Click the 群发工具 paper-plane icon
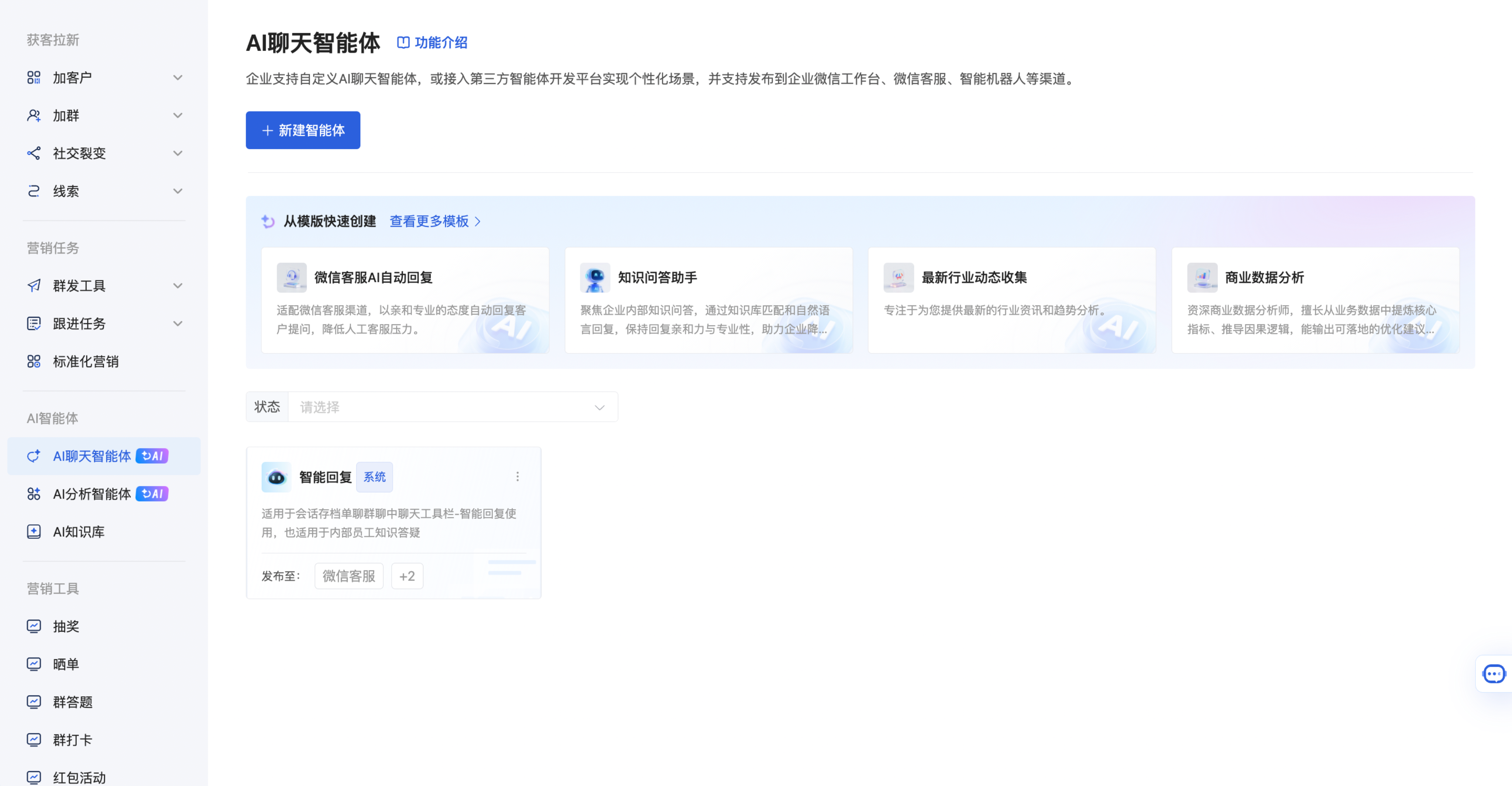1512x786 pixels. [34, 286]
